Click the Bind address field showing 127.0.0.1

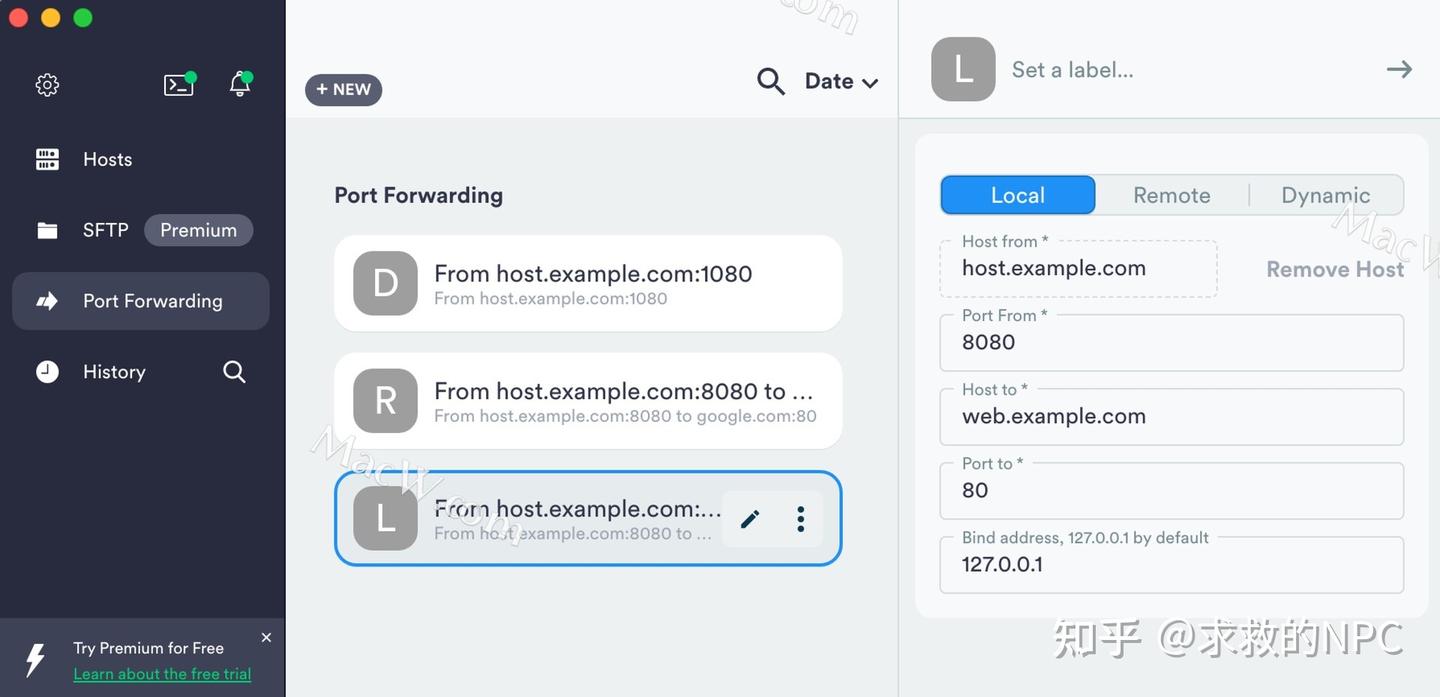pyautogui.click(x=1171, y=564)
